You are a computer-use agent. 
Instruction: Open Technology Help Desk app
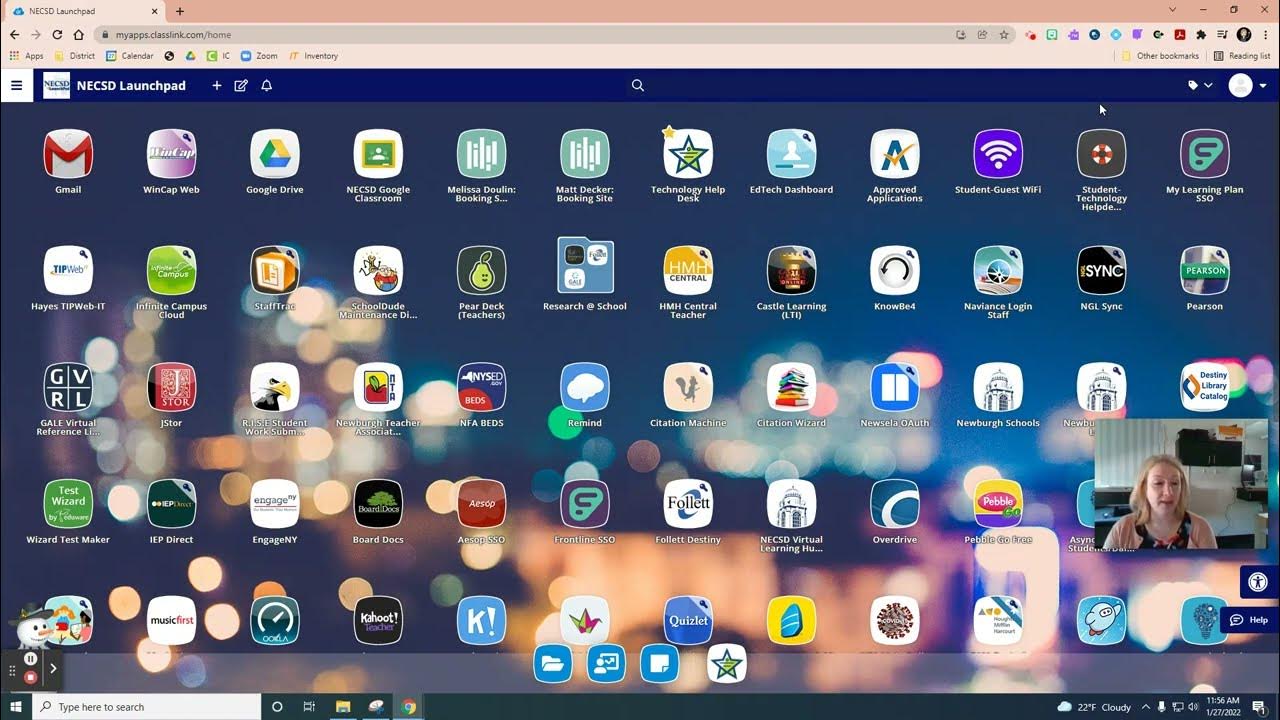tap(688, 154)
